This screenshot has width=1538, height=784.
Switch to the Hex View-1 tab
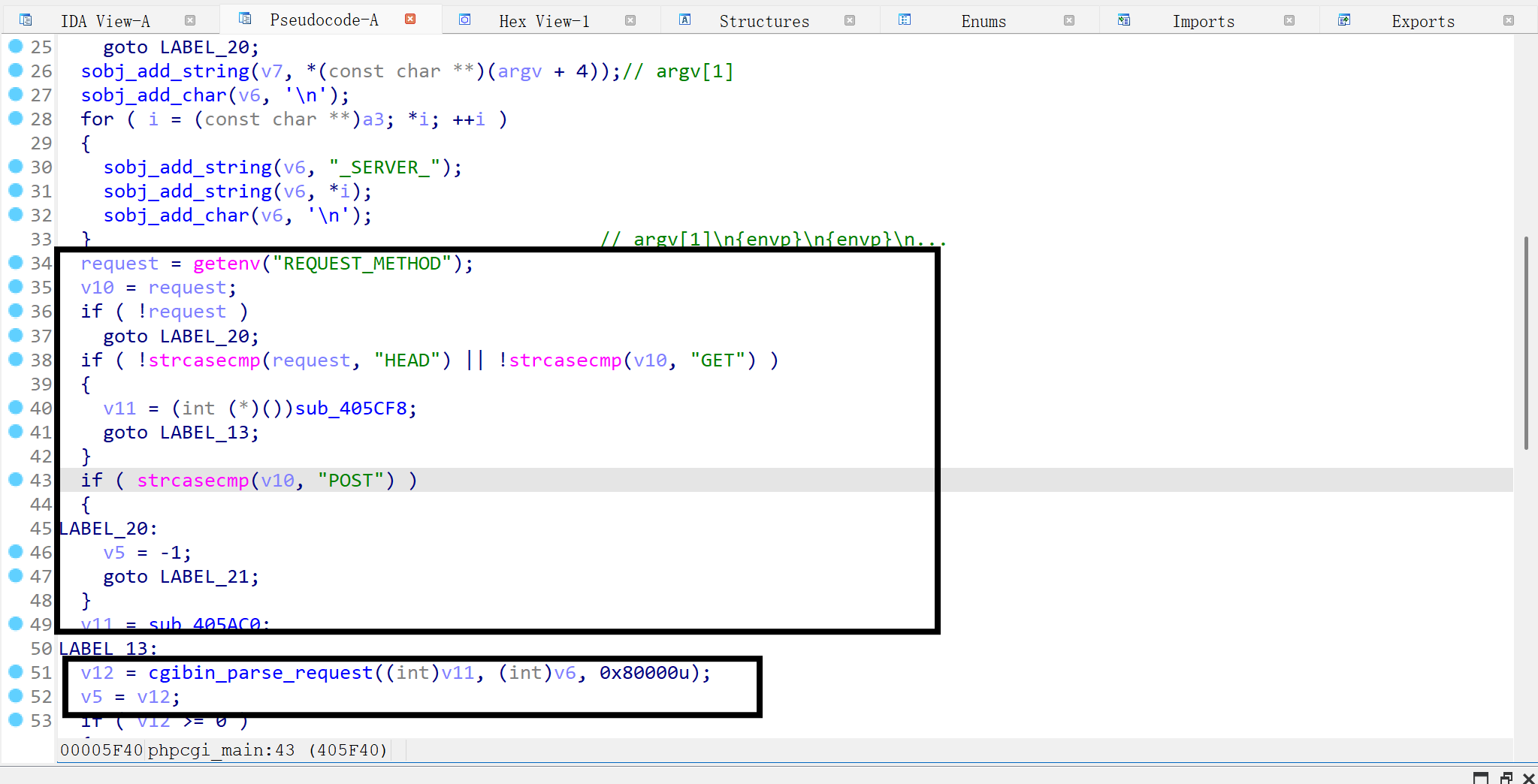pyautogui.click(x=544, y=21)
